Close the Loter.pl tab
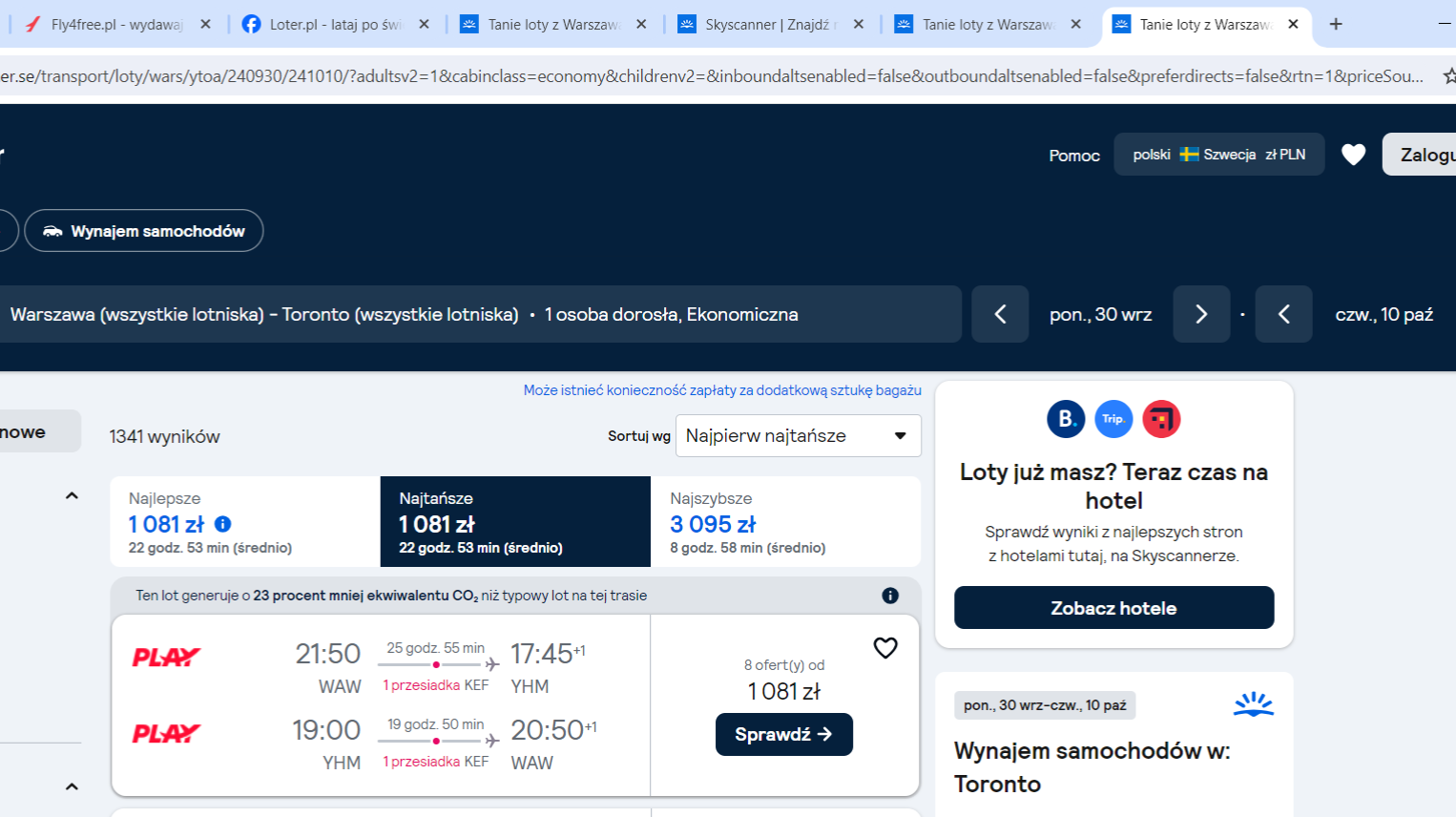This screenshot has height=817, width=1456. pyautogui.click(x=424, y=25)
